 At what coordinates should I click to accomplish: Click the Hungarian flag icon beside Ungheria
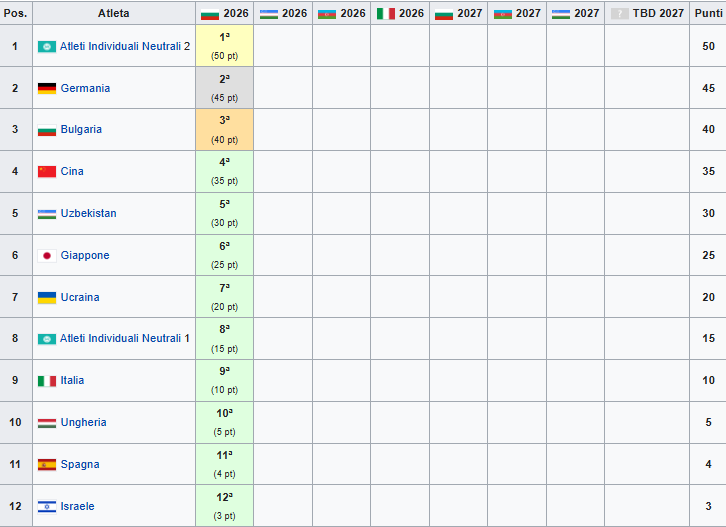[x=47, y=423]
